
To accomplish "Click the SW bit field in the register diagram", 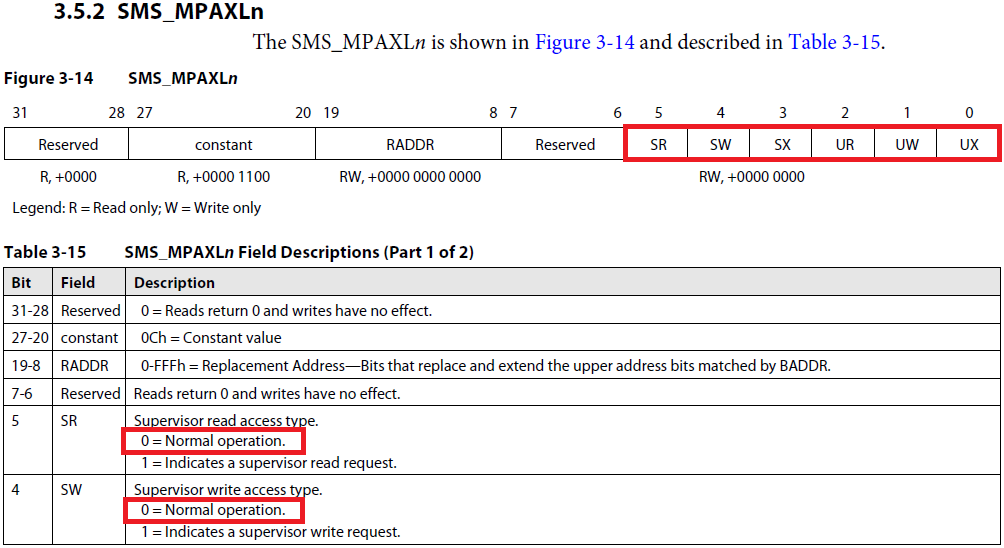I will [x=720, y=145].
